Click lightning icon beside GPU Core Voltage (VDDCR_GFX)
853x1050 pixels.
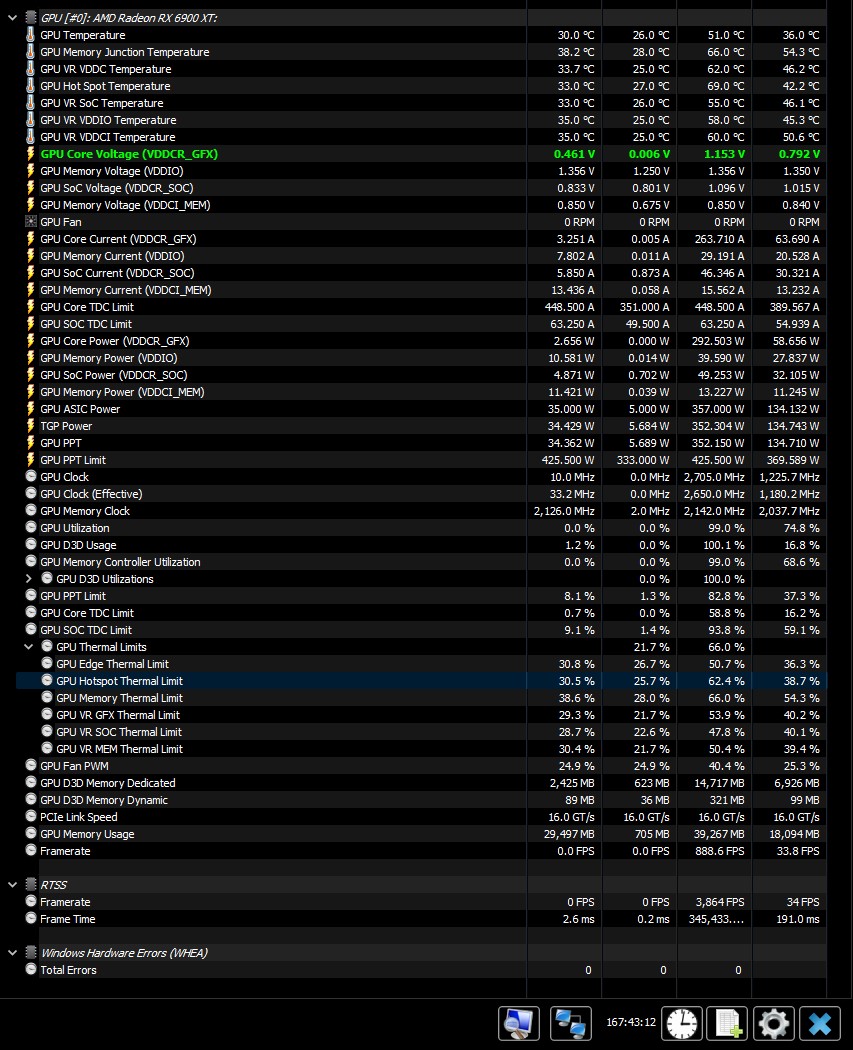coord(30,154)
